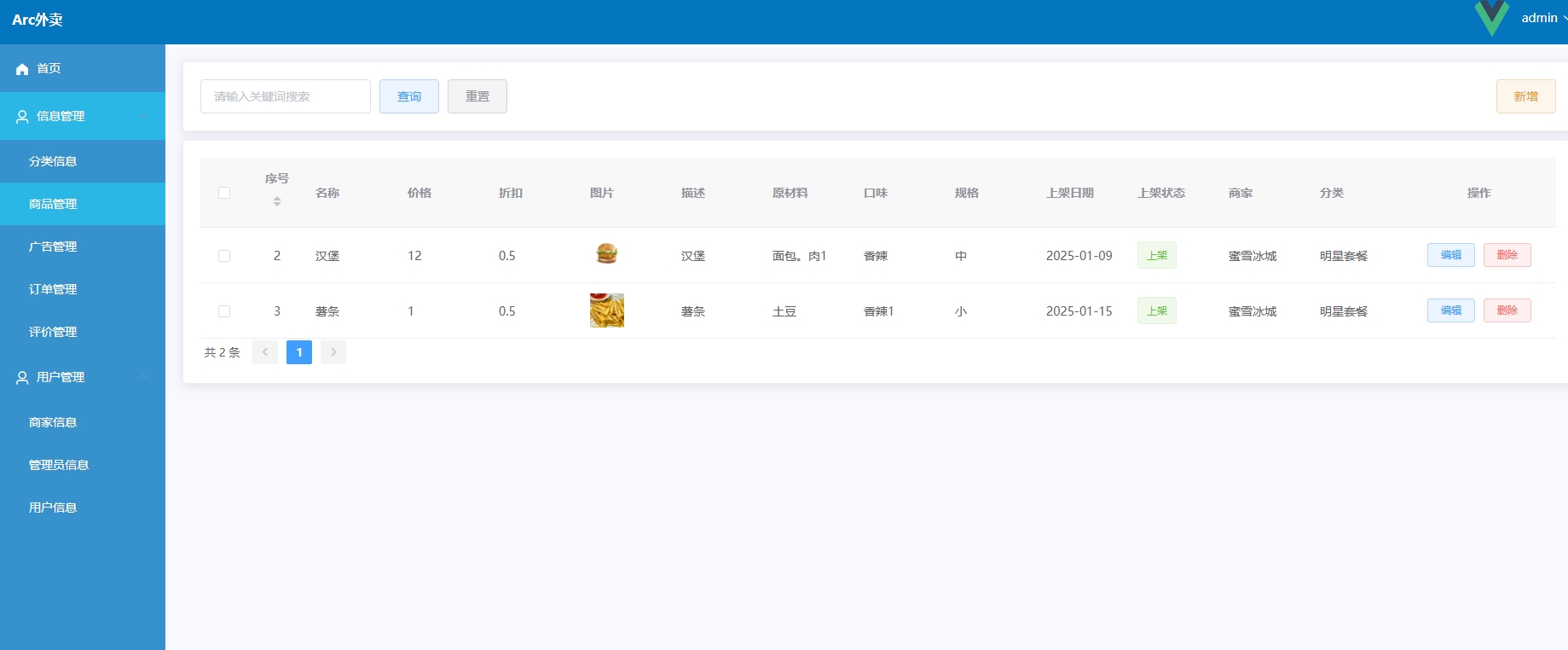The width and height of the screenshot is (1568, 650).
Task: Edit the 汉堡 product row
Action: point(1451,255)
